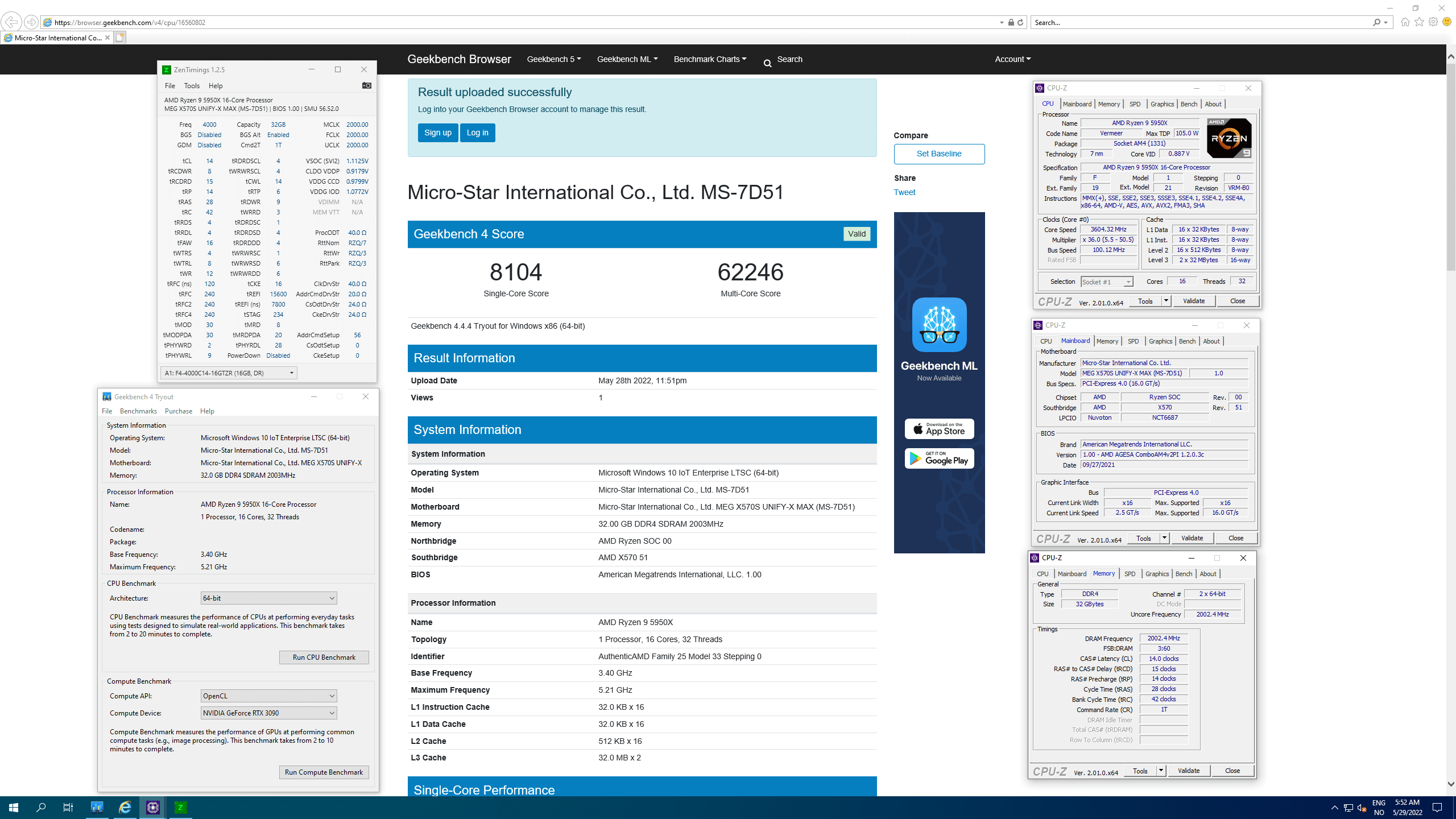Open the Compute Device RTX 3090 dropdown
Viewport: 1456px width, 819px height.
pyautogui.click(x=268, y=713)
